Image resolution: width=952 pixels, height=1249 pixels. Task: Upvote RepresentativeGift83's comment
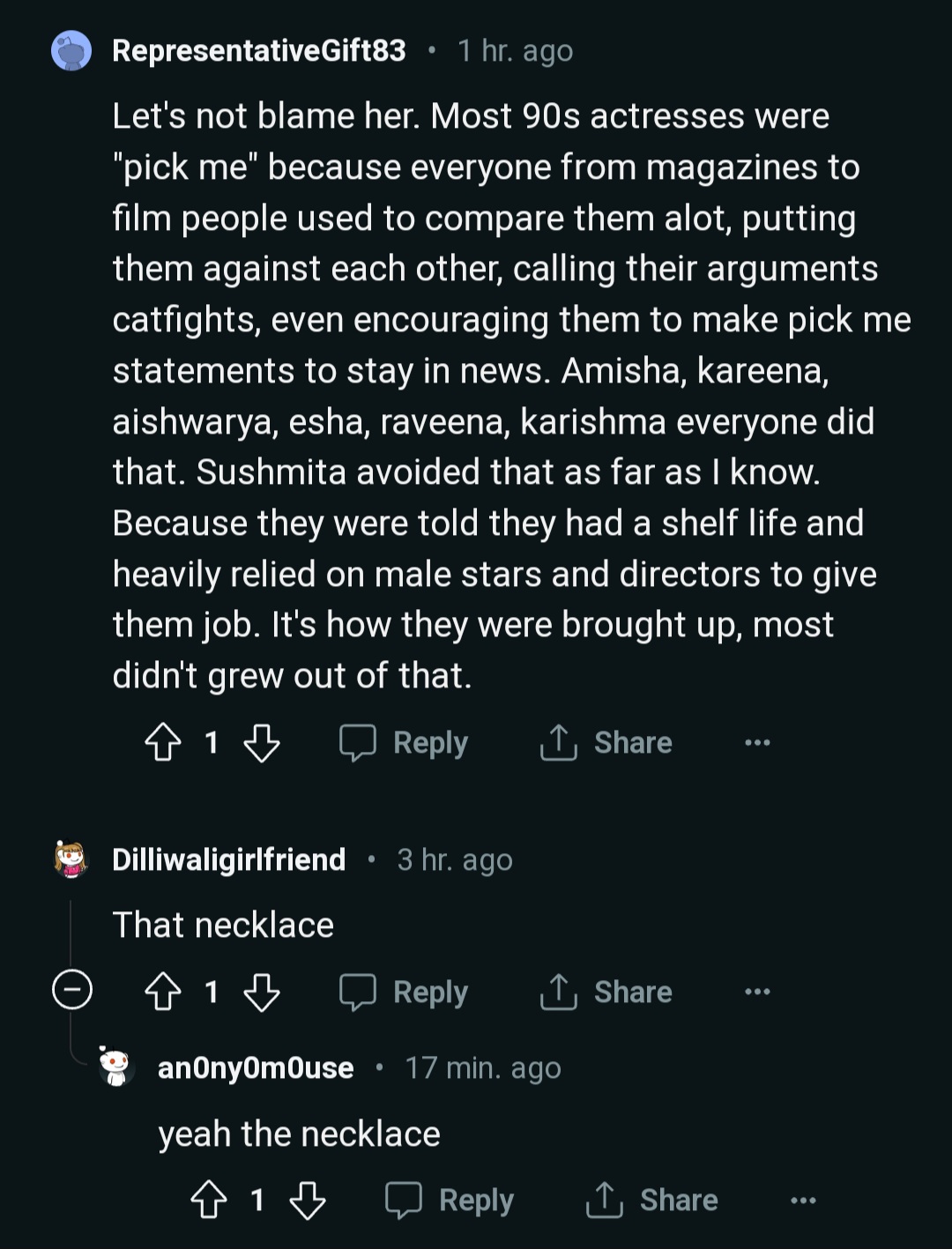click(x=163, y=742)
